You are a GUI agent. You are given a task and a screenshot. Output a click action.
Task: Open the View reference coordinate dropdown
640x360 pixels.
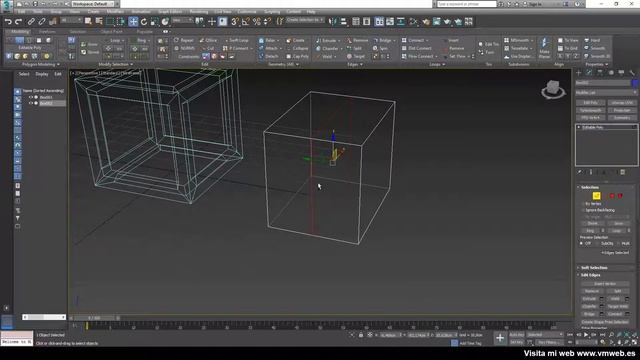(x=182, y=20)
